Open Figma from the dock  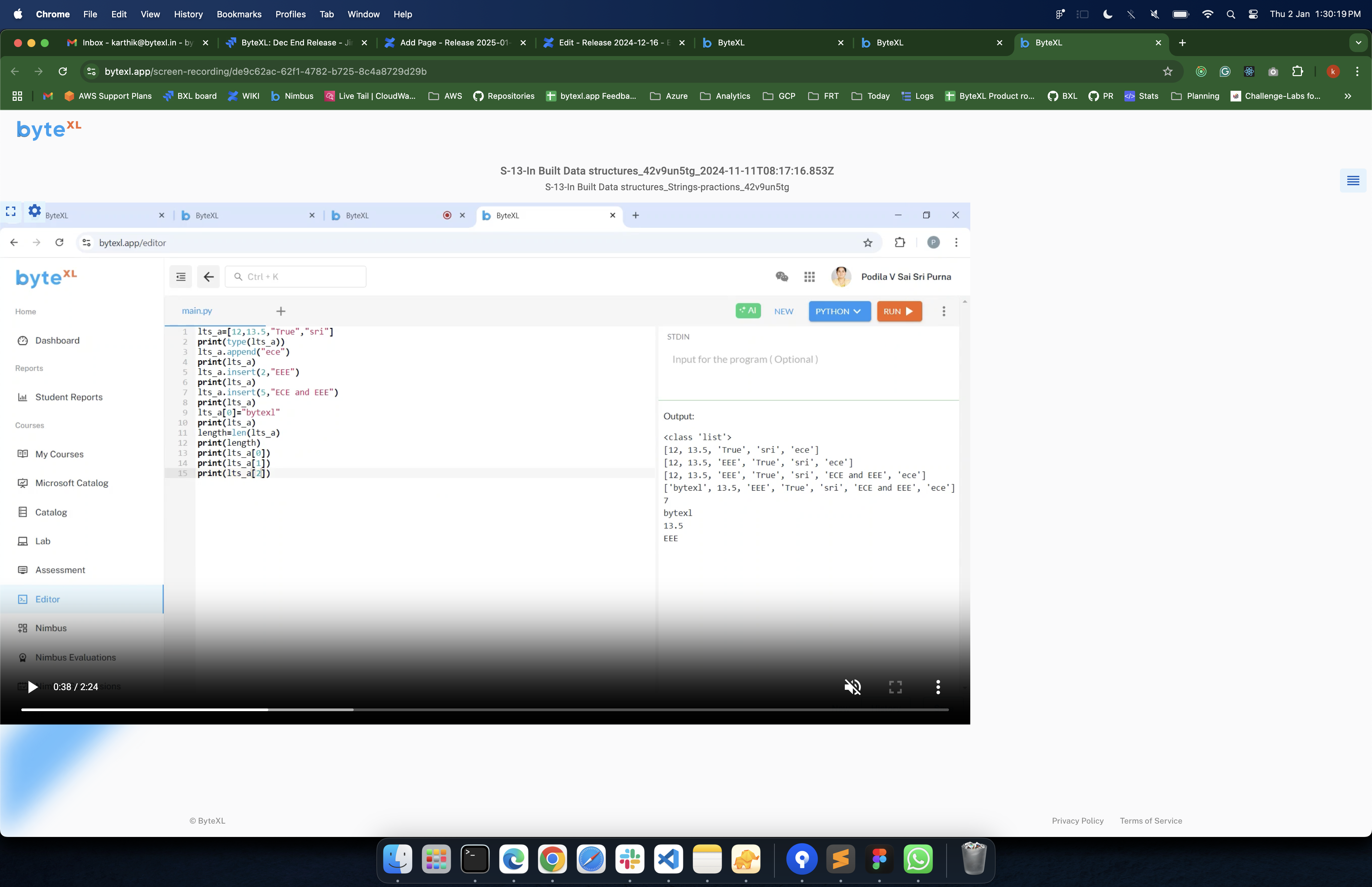coord(879,859)
